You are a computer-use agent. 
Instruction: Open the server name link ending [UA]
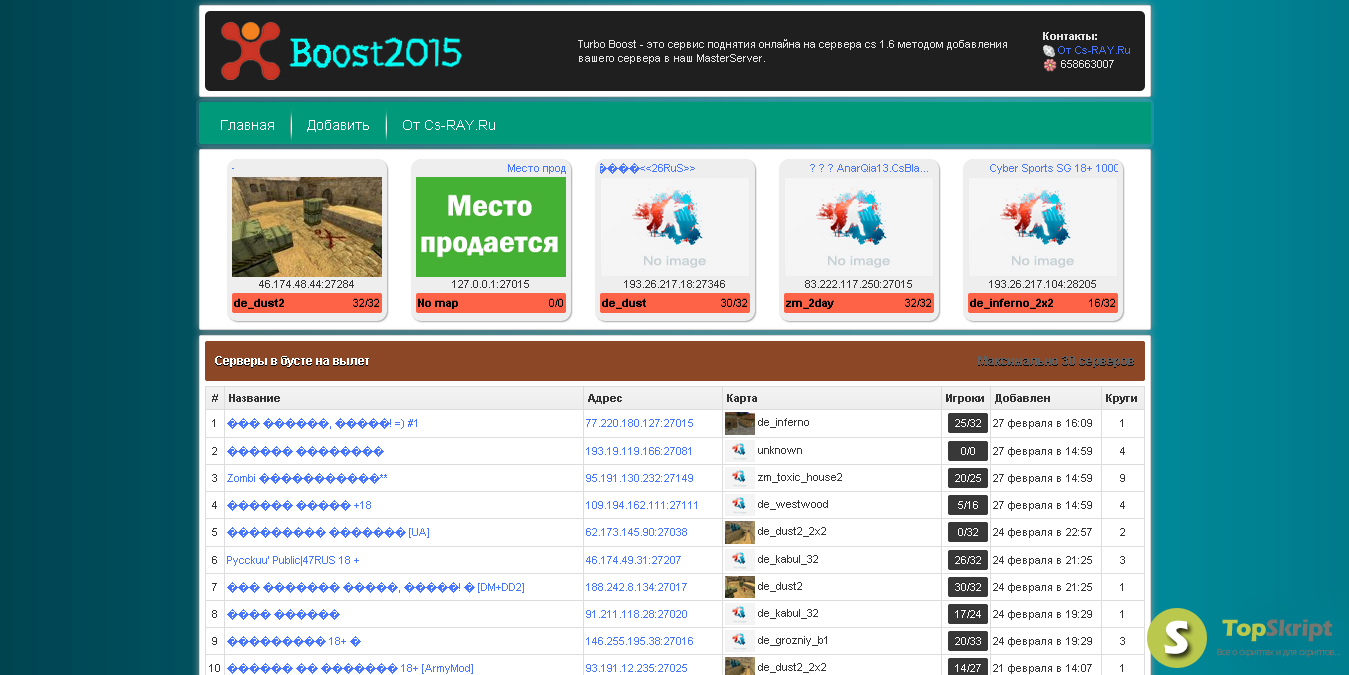click(328, 532)
